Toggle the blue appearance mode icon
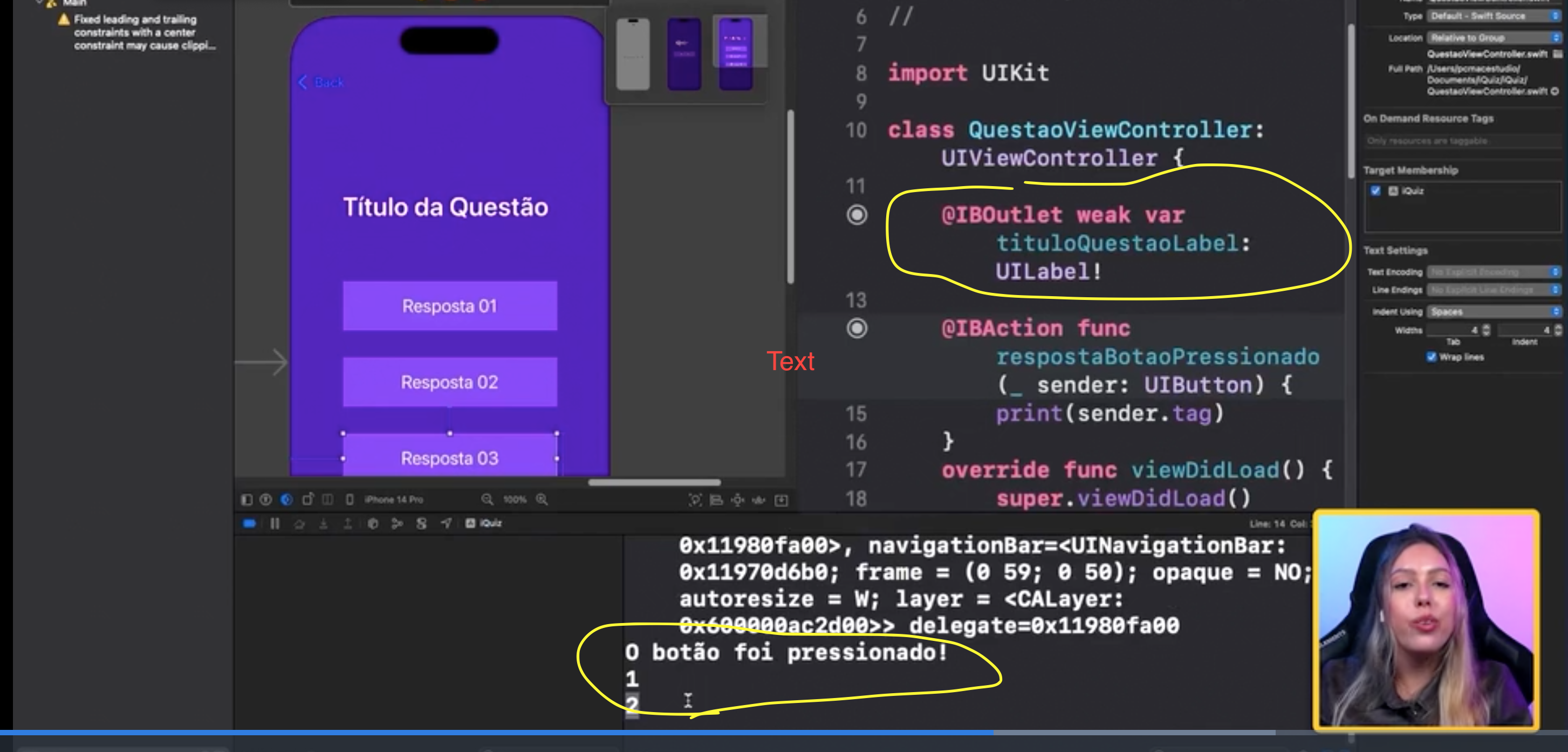Viewport: 1568px width, 752px height. pos(287,500)
